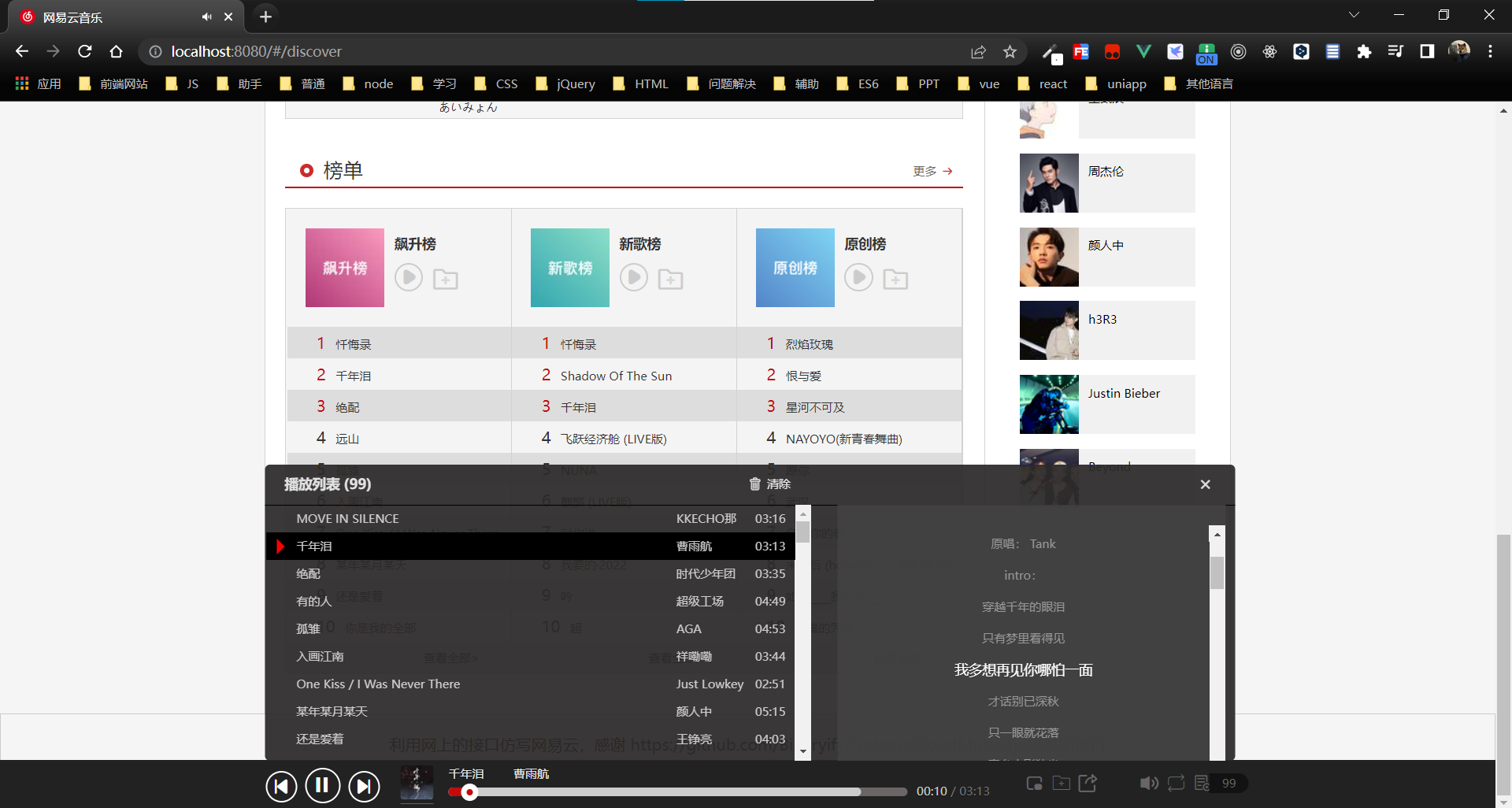The width and height of the screenshot is (1512, 808).
Task: Open the tab search dropdown chevron
Action: pos(1354,15)
